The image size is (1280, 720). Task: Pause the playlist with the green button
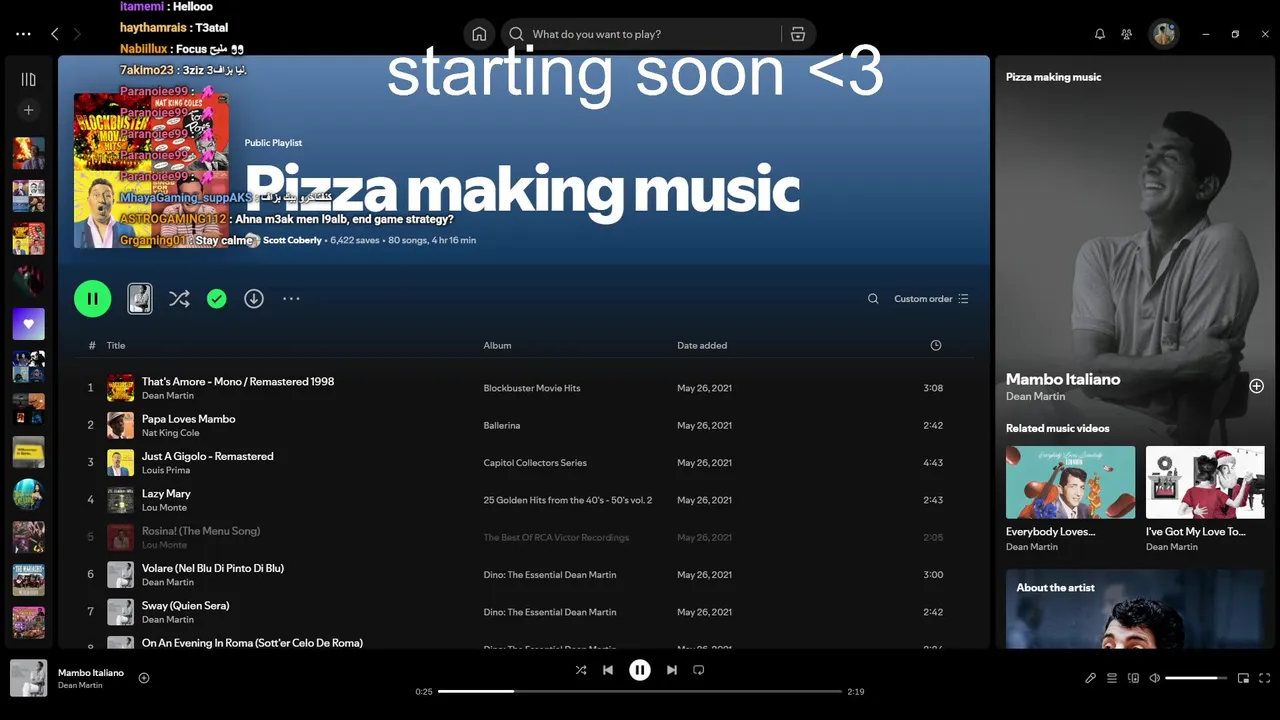tap(93, 298)
